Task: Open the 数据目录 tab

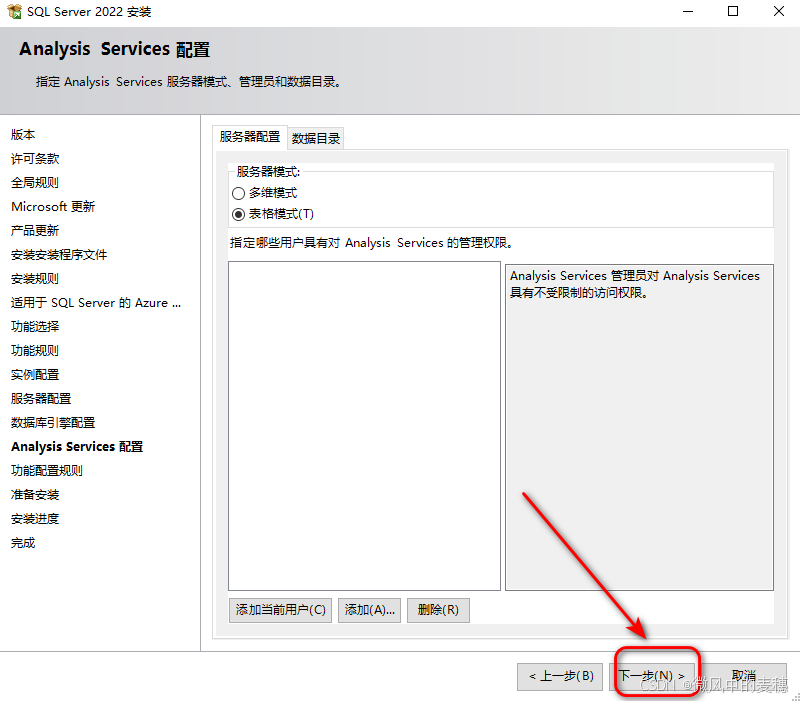Action: point(316,138)
